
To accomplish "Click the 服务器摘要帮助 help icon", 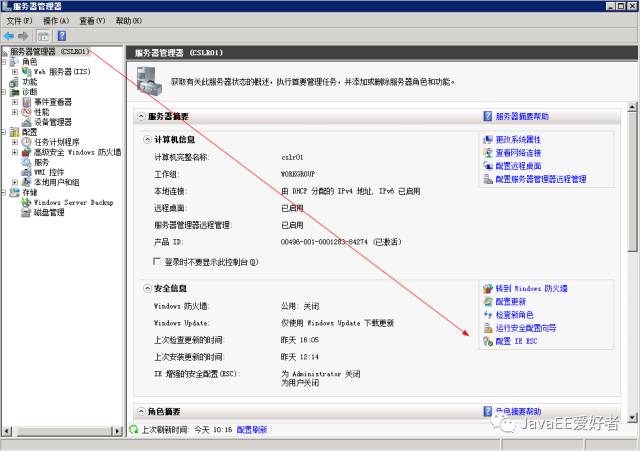I will (487, 116).
